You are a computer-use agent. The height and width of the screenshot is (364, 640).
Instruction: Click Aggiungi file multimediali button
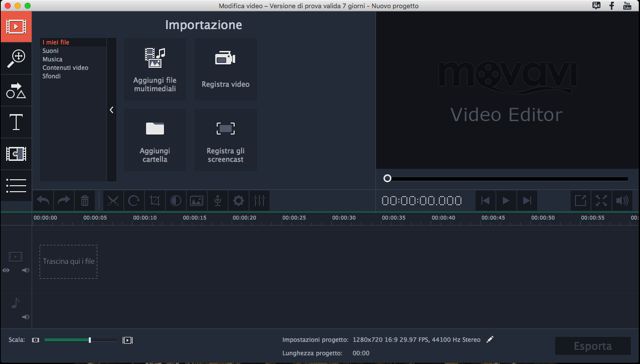pyautogui.click(x=155, y=69)
